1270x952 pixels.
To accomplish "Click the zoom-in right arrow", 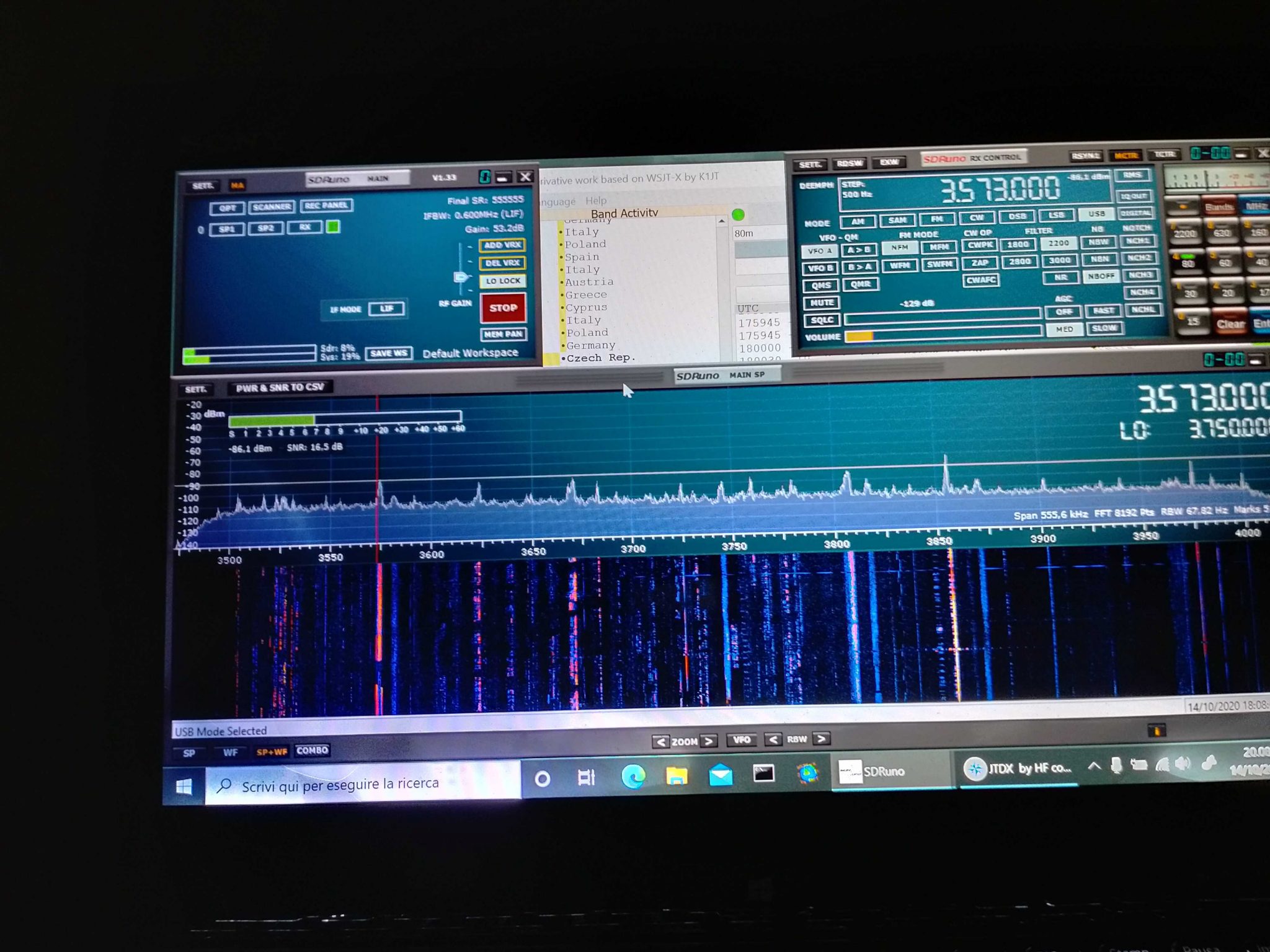I will pyautogui.click(x=709, y=741).
